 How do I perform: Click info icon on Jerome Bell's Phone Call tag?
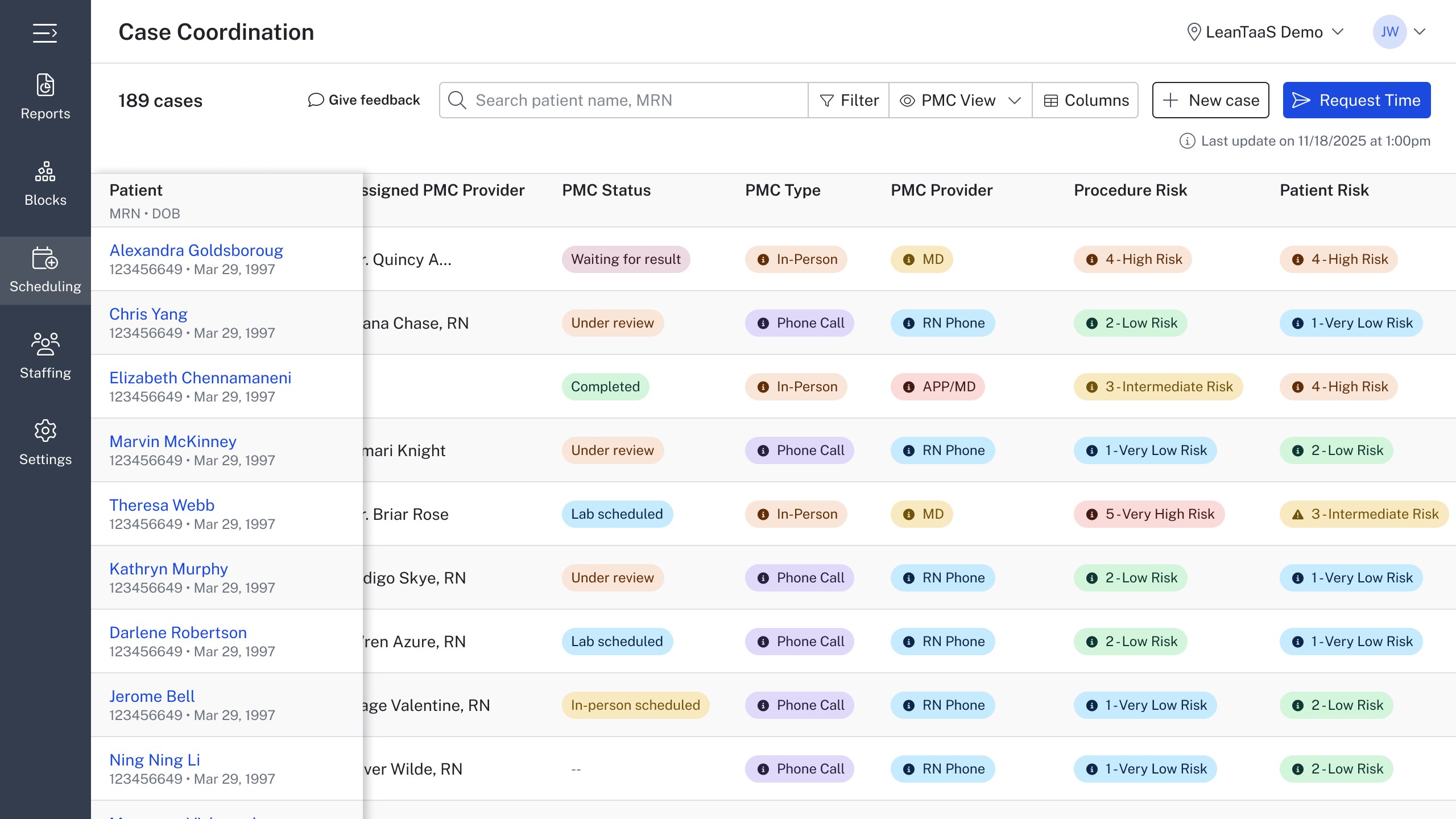click(x=763, y=706)
